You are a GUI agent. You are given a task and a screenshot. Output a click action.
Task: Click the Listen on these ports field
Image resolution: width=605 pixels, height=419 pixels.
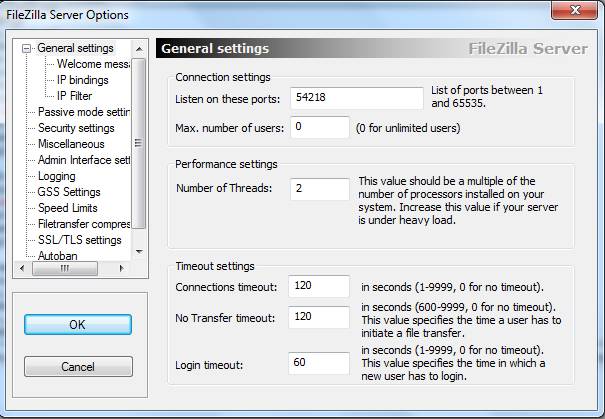pos(357,98)
